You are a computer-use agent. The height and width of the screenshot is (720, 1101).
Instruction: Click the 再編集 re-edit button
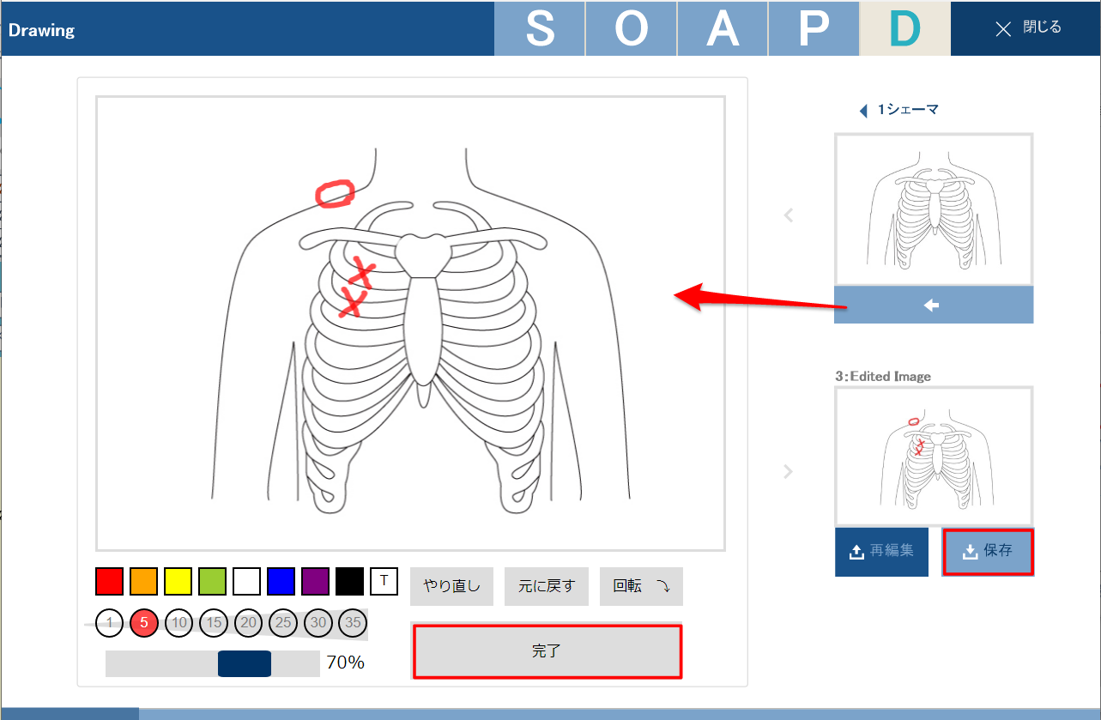pyautogui.click(x=881, y=551)
